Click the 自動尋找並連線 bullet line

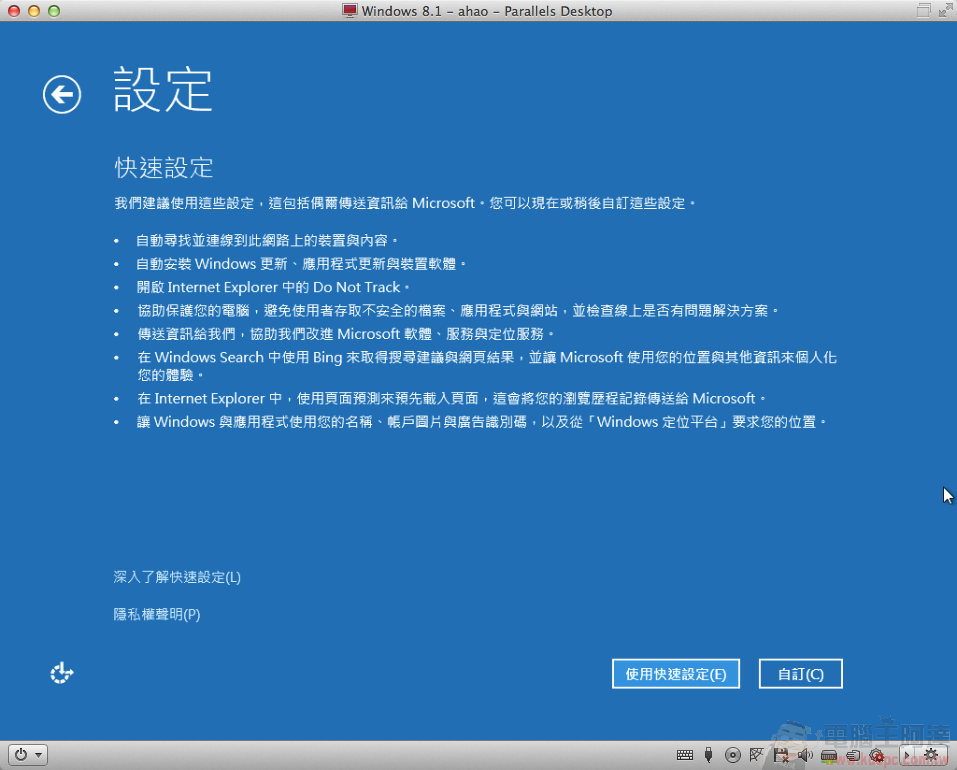tap(267, 241)
